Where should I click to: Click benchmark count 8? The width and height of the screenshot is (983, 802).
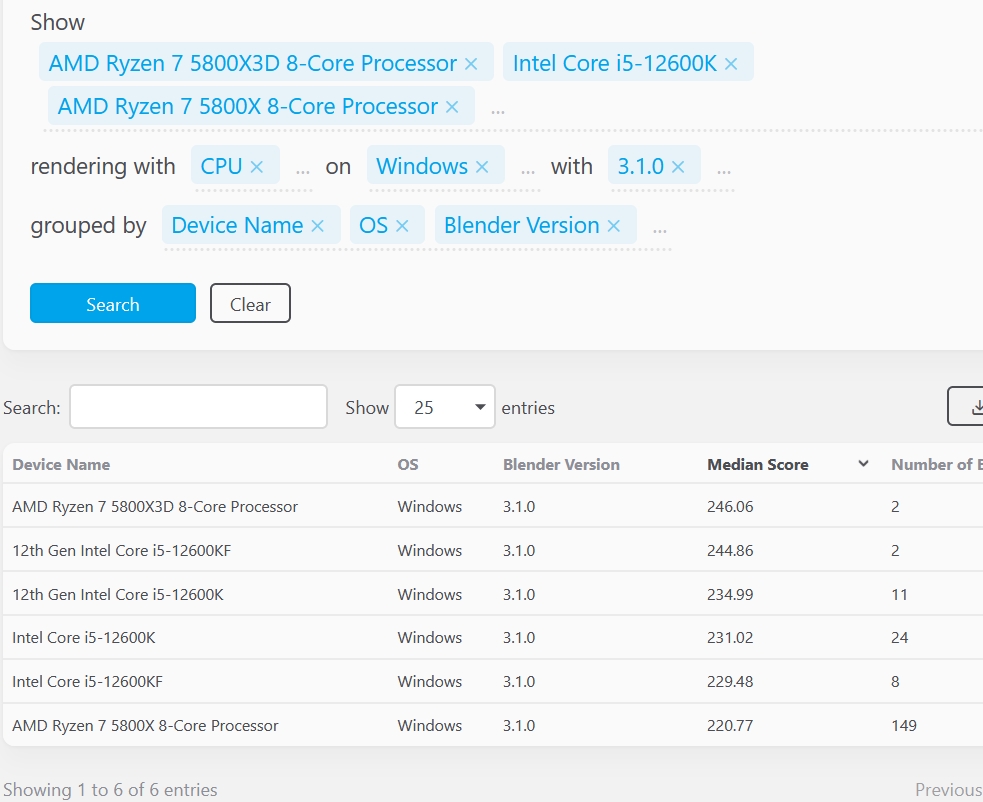[x=895, y=682]
